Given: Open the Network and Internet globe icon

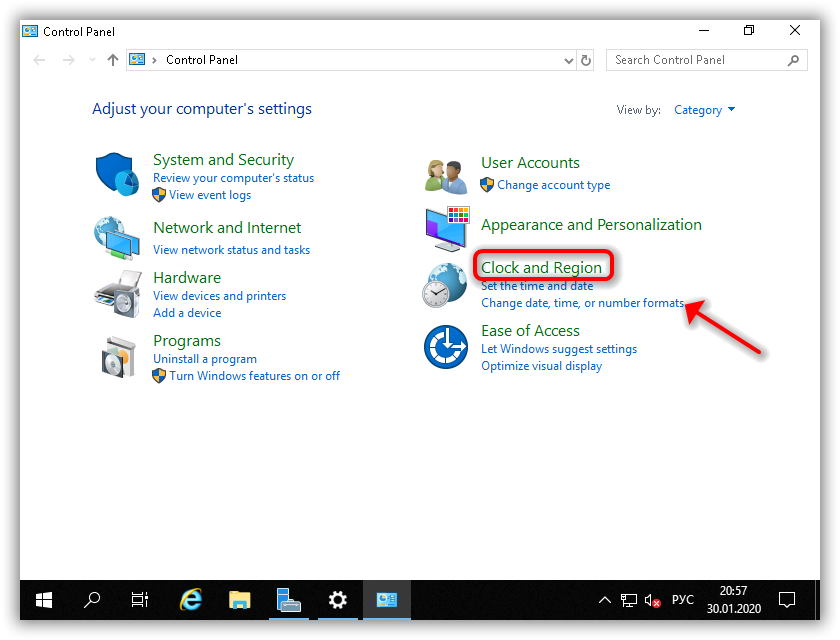Looking at the screenshot, I should (x=117, y=238).
